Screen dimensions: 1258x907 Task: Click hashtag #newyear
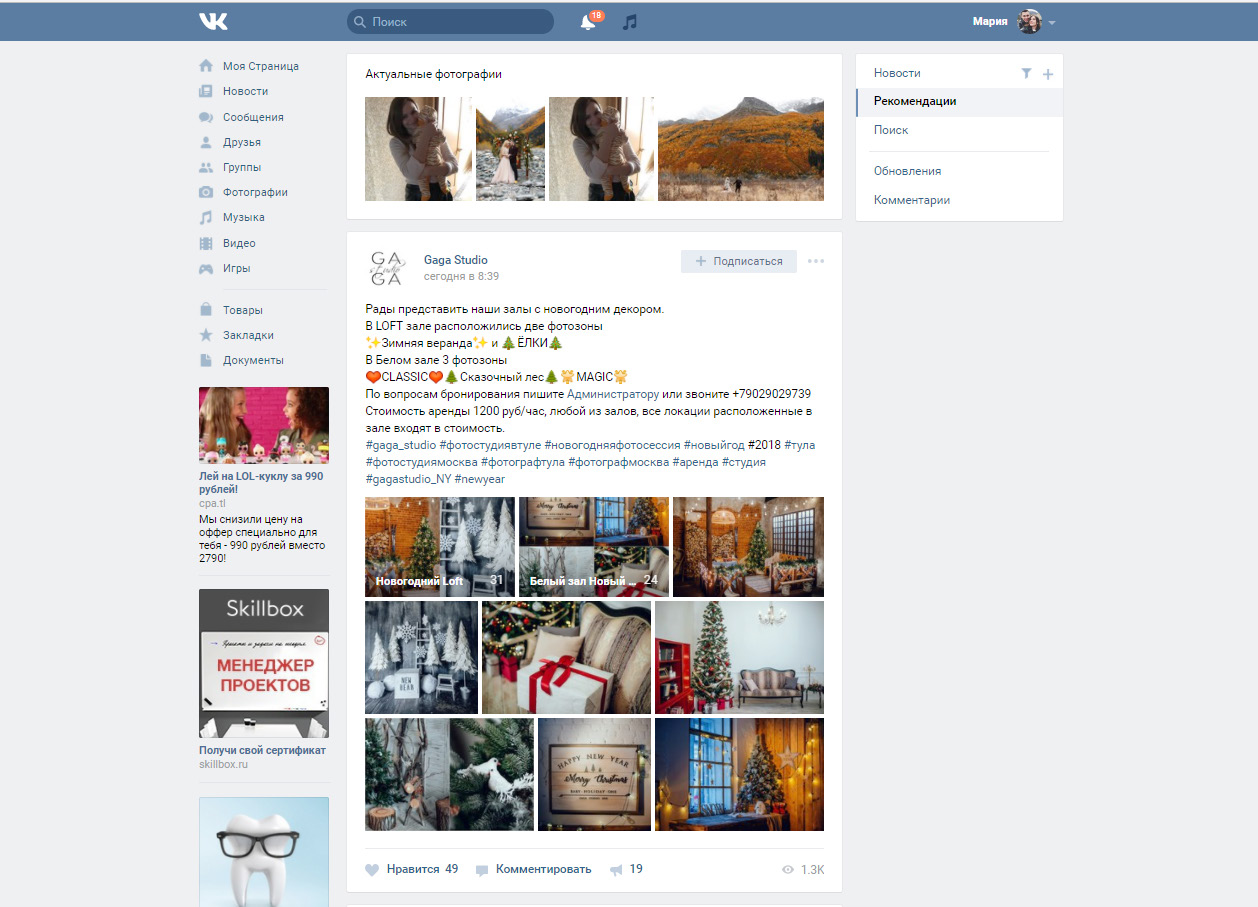pyautogui.click(x=480, y=479)
